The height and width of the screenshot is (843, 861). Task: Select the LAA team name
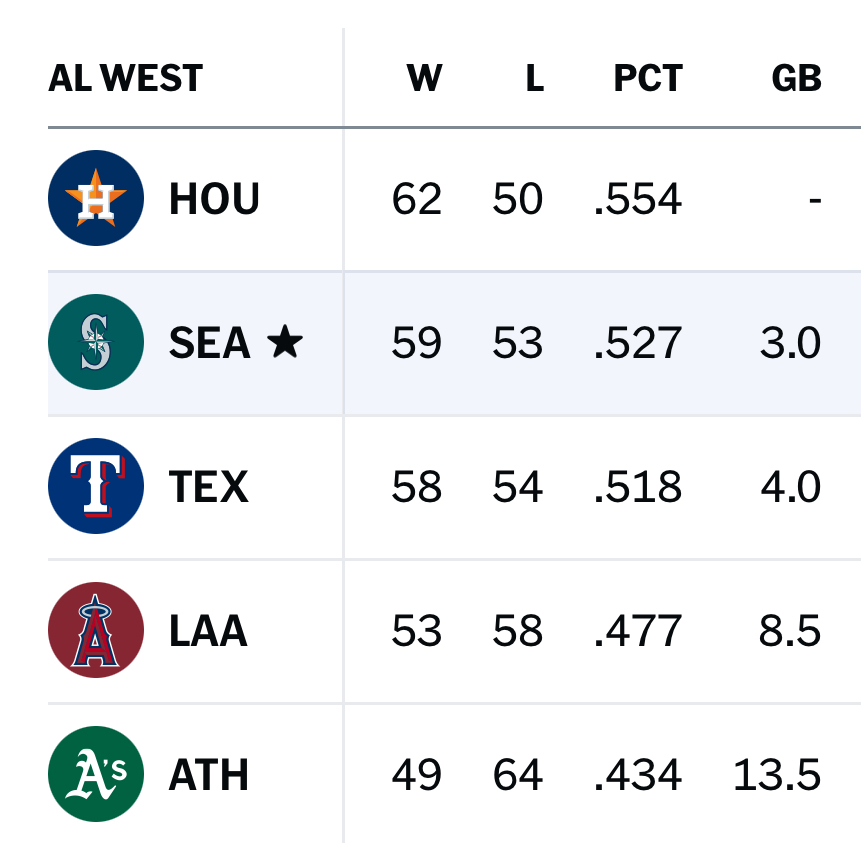click(x=208, y=630)
